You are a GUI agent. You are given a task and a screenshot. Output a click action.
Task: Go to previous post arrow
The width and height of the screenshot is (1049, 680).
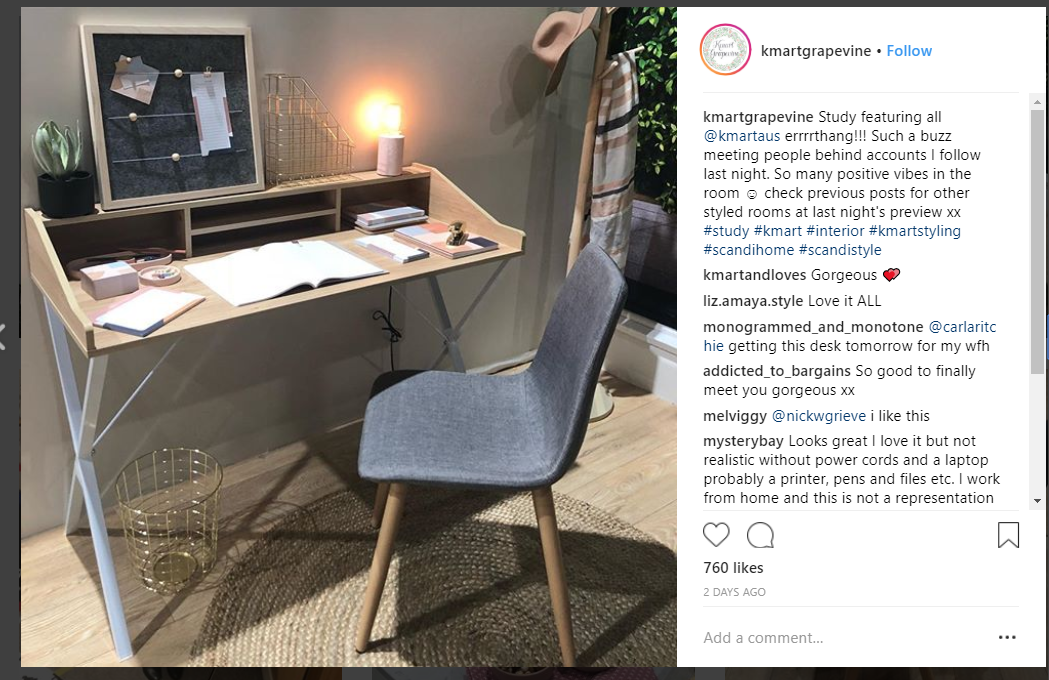pos(2,337)
